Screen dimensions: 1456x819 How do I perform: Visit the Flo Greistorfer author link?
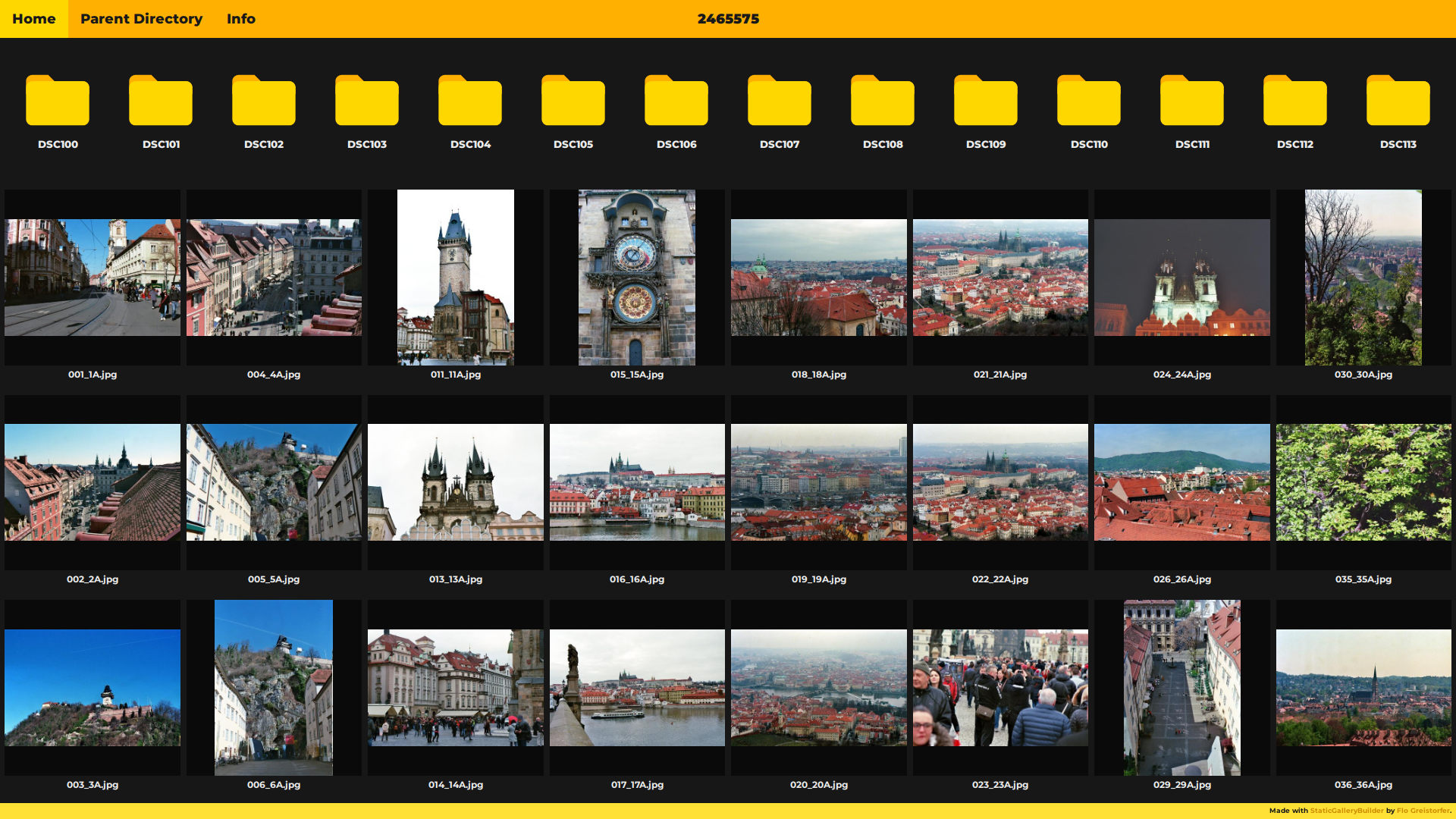[x=1423, y=811]
